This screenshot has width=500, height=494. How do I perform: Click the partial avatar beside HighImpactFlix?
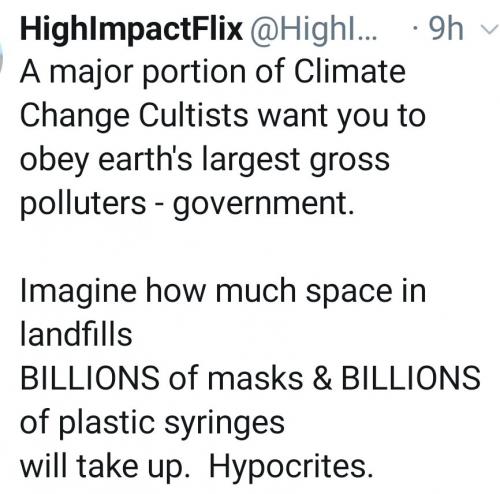[x=2, y=58]
